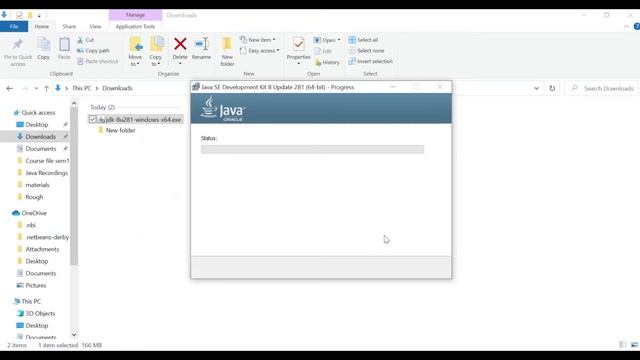Click Select none in ribbon
This screenshot has height=360, width=640.
(x=367, y=51)
